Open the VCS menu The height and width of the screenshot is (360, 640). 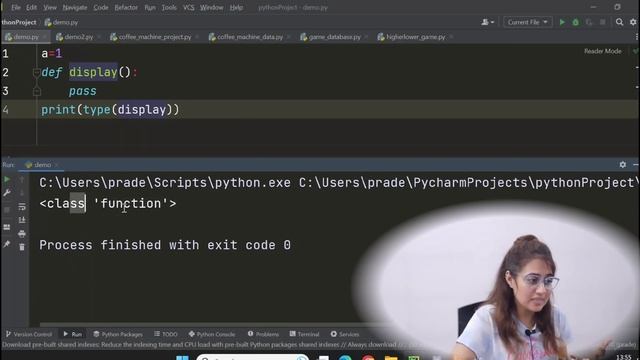pos(189,7)
